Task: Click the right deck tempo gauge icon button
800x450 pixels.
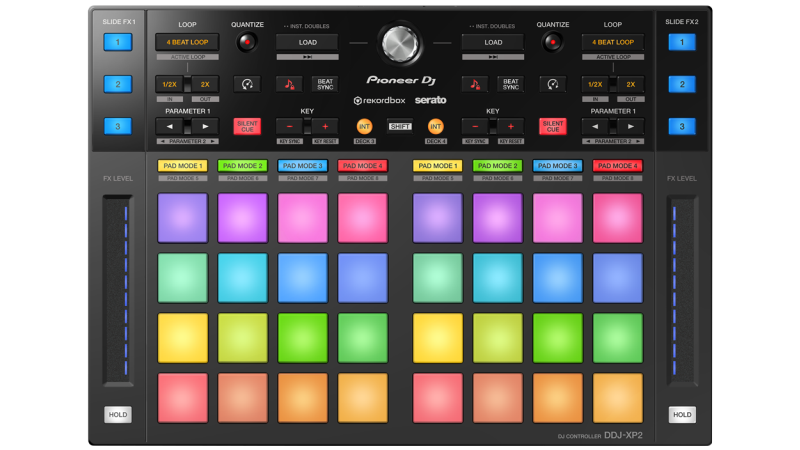Action: (552, 85)
